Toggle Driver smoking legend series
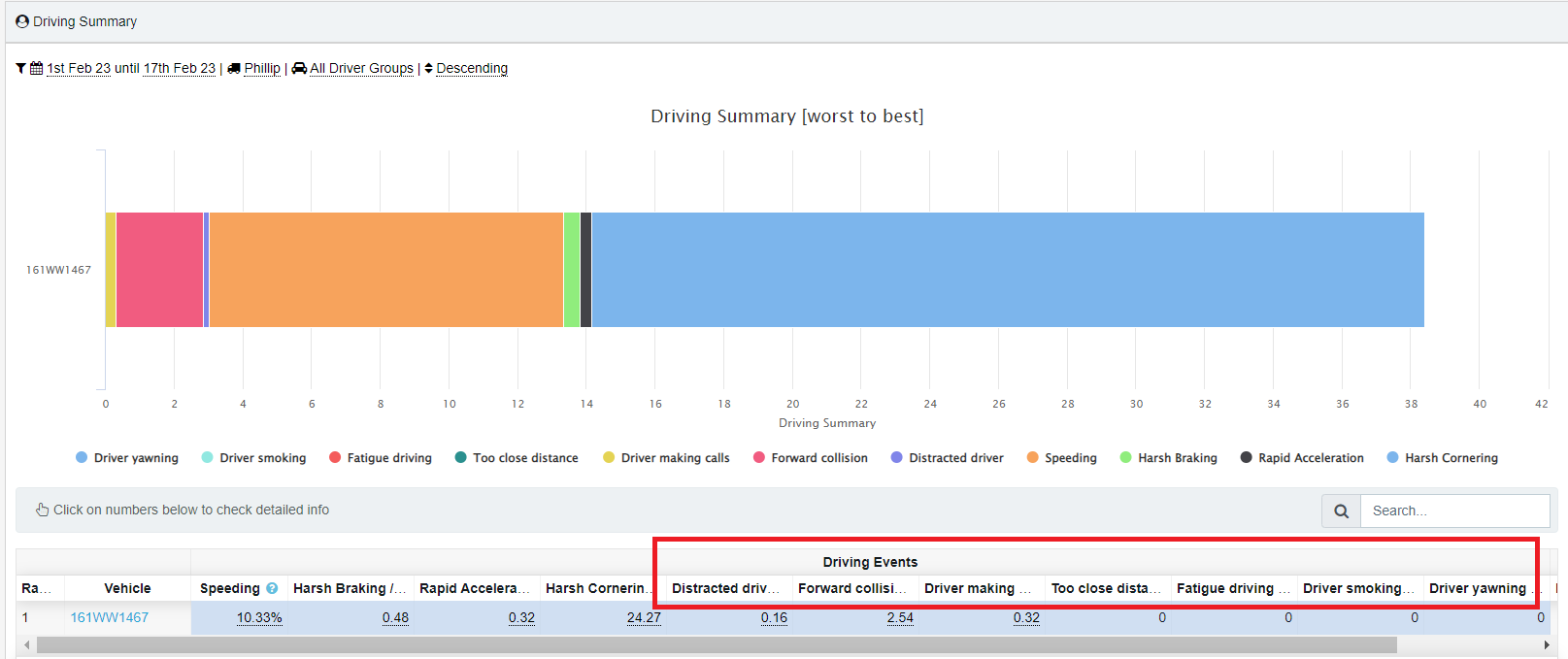 pyautogui.click(x=253, y=458)
